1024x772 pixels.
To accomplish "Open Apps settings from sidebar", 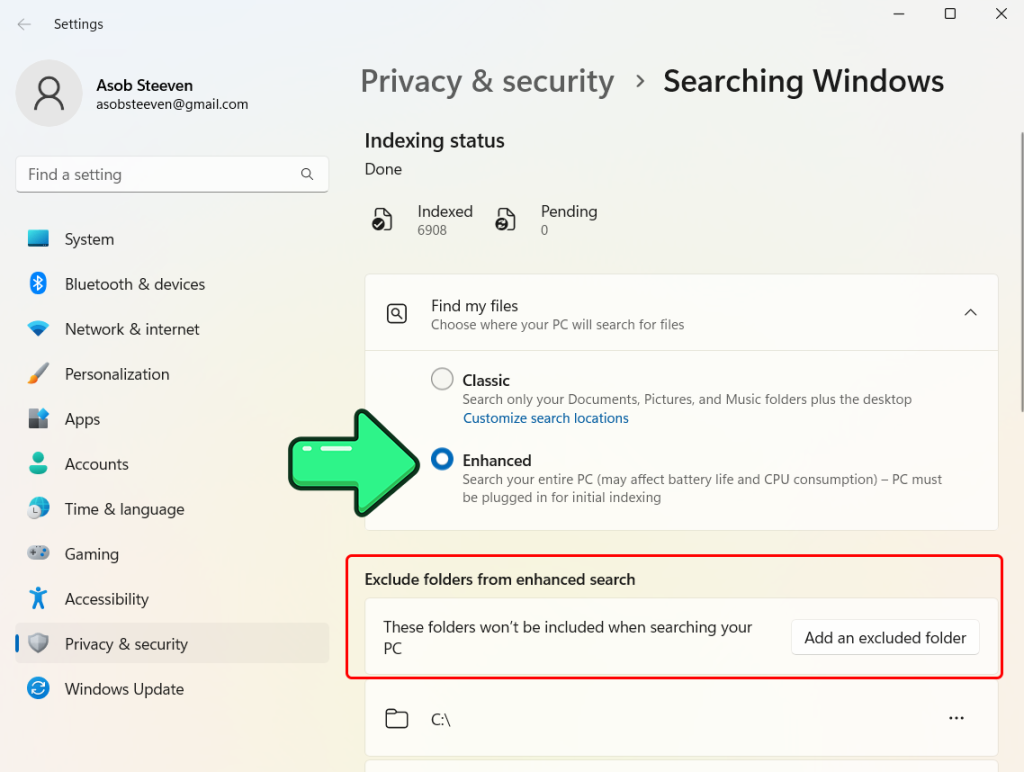I will [82, 419].
